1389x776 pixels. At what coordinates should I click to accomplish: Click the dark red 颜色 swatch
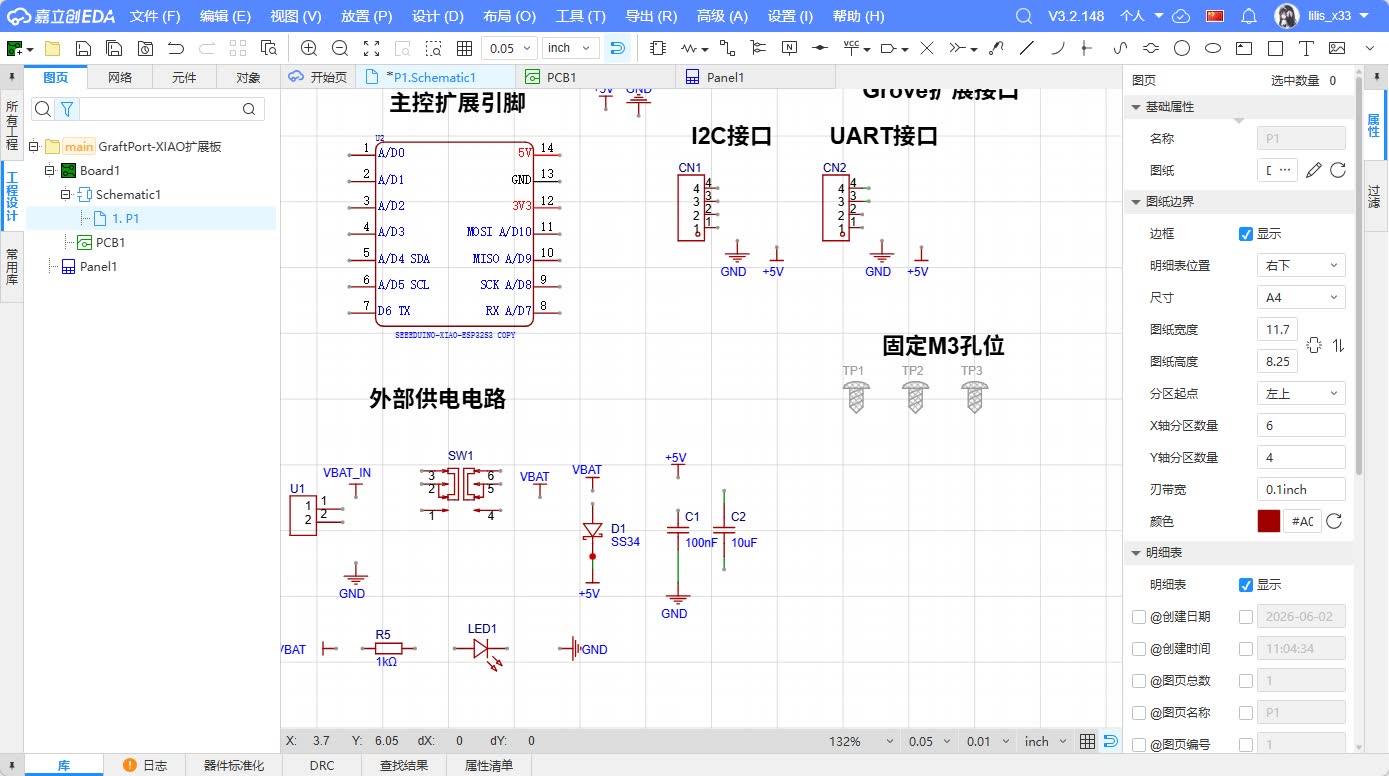pyautogui.click(x=1268, y=521)
